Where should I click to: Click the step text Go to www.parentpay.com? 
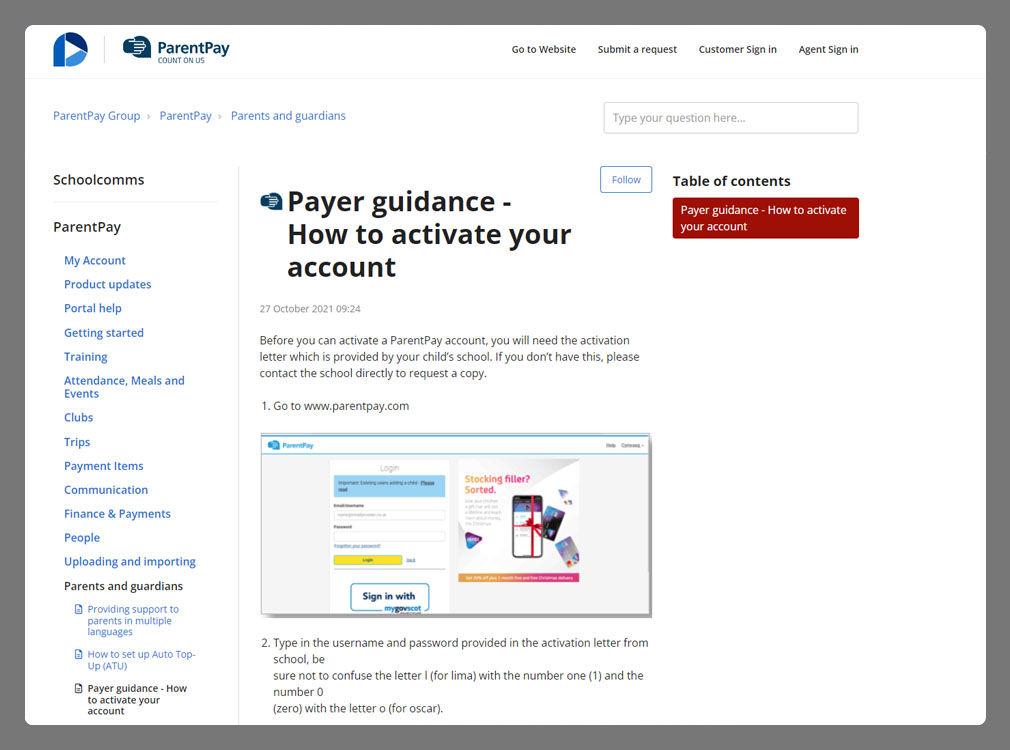pyautogui.click(x=341, y=406)
